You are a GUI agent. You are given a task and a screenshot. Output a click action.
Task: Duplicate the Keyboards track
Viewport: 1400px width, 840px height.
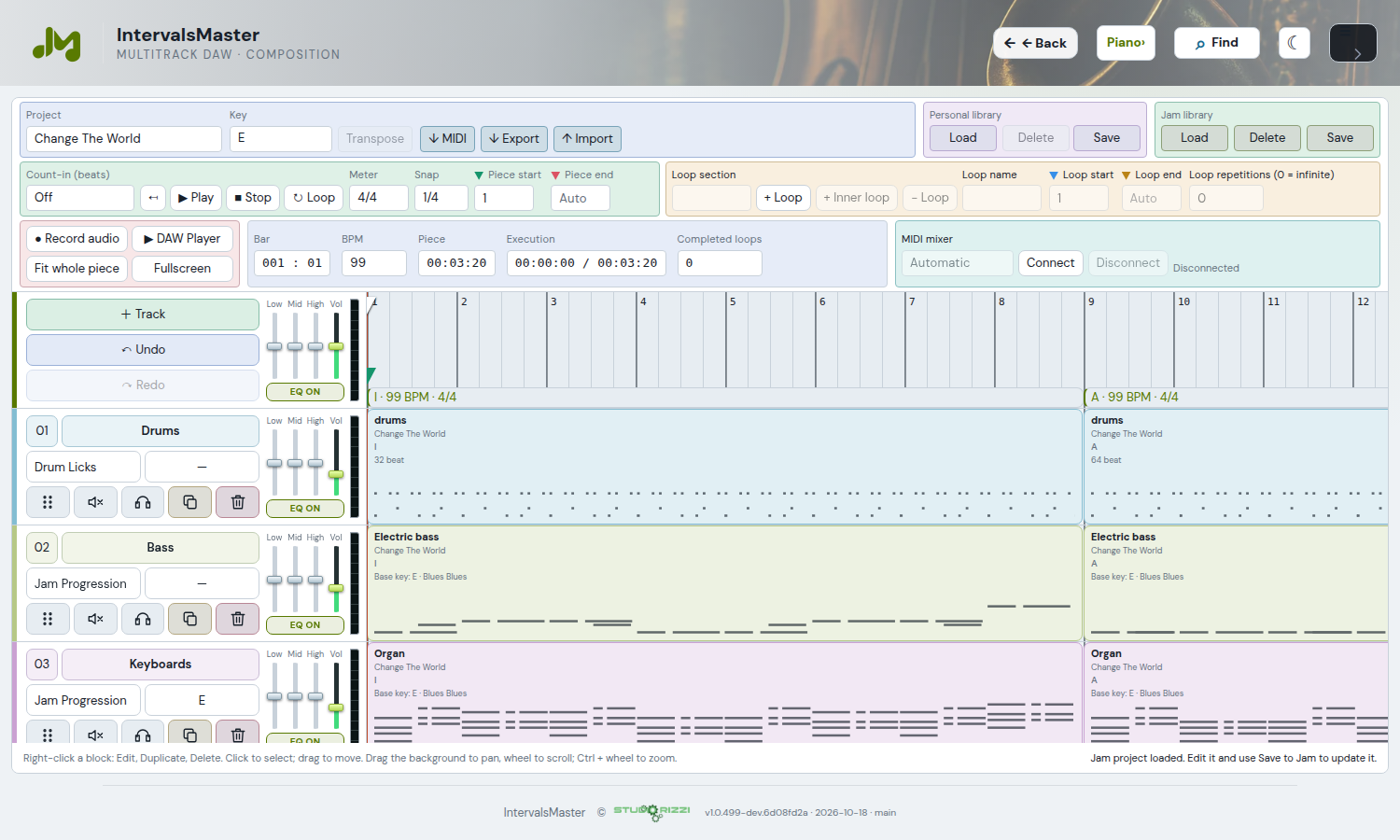pyautogui.click(x=189, y=733)
